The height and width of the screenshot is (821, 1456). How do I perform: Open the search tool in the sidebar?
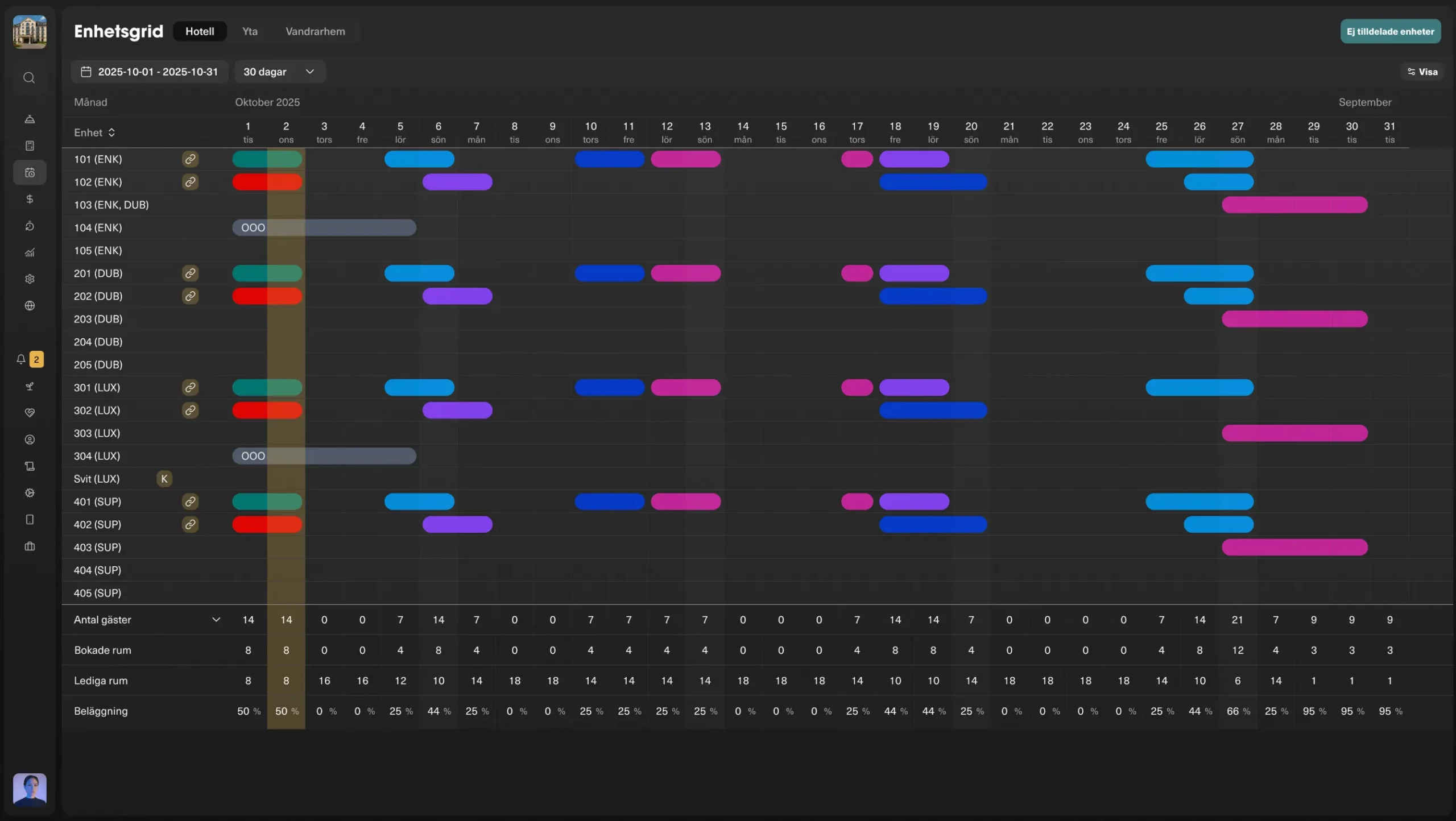(x=30, y=78)
